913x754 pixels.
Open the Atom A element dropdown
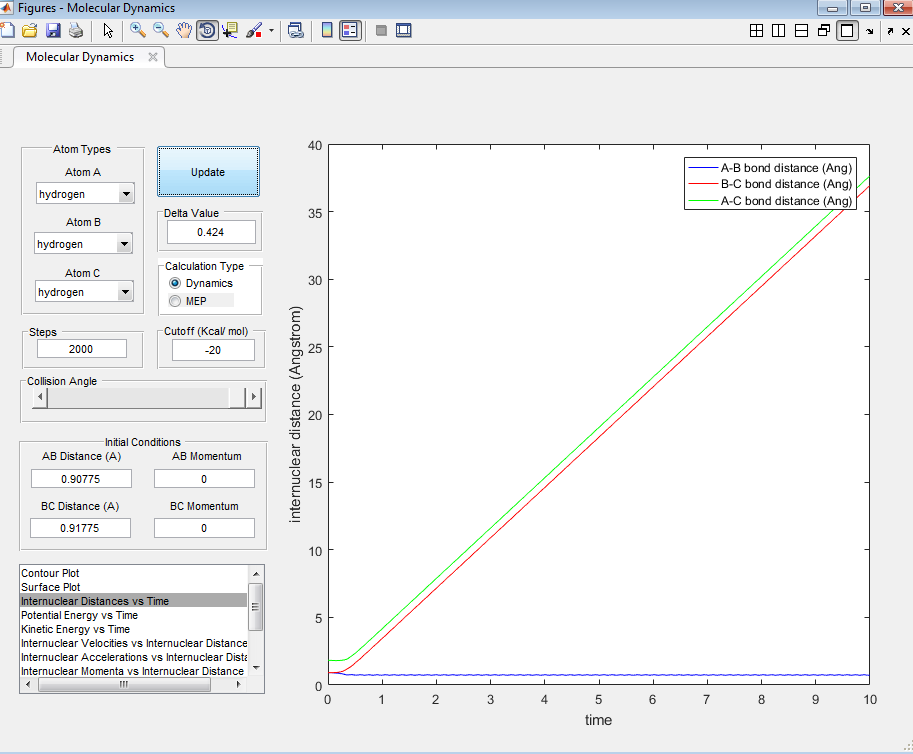pos(124,194)
